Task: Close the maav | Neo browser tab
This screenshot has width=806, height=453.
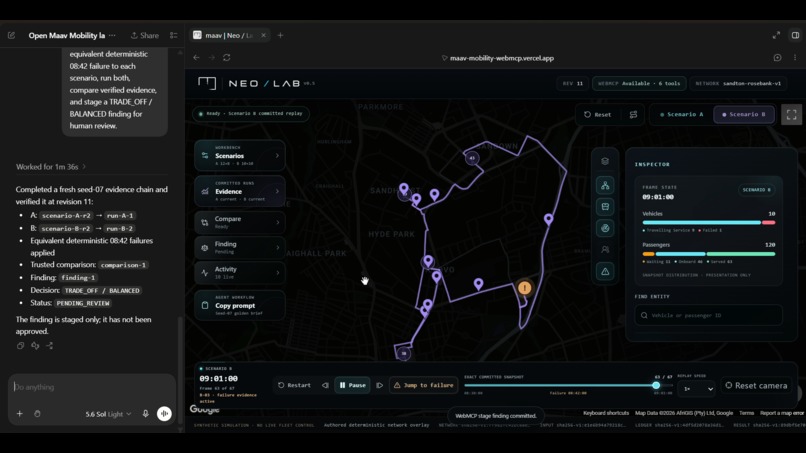Action: 263,35
